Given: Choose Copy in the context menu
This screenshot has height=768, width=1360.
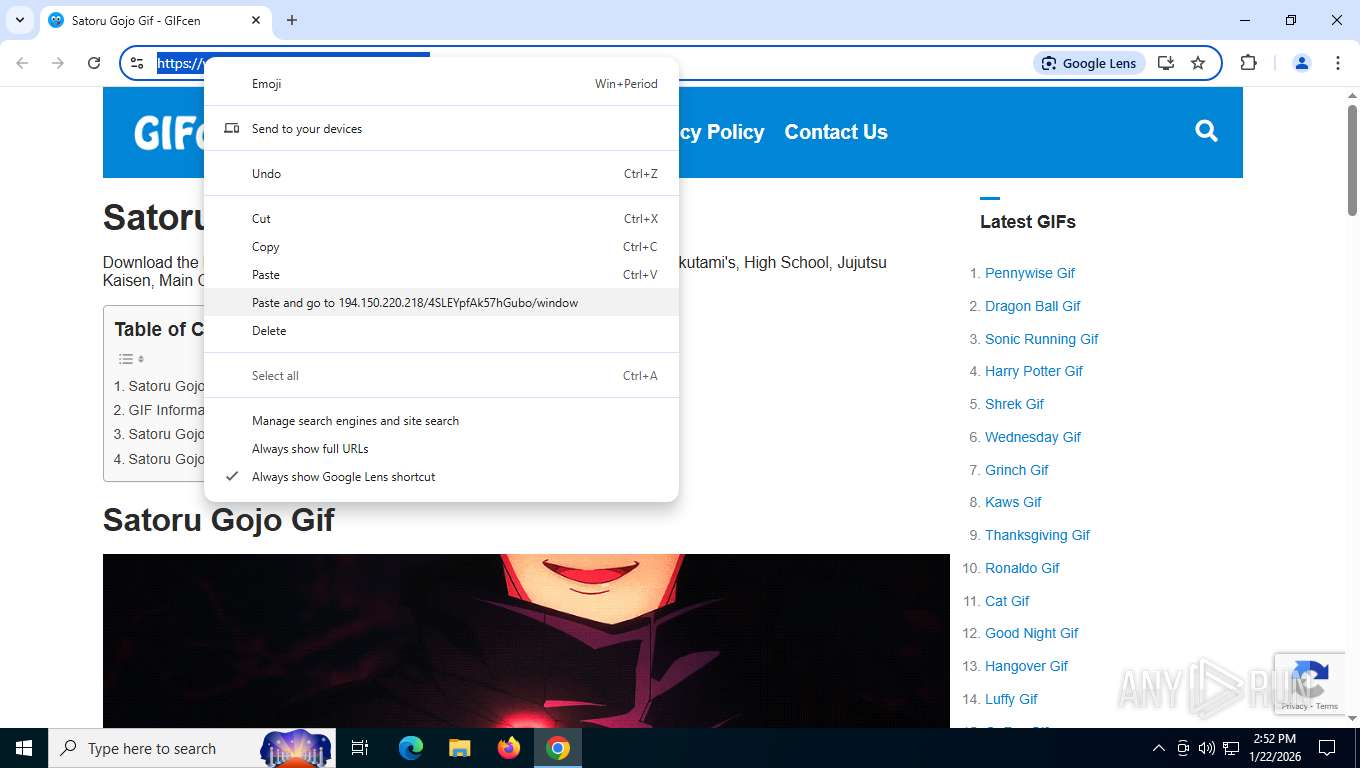Looking at the screenshot, I should (x=441, y=247).
